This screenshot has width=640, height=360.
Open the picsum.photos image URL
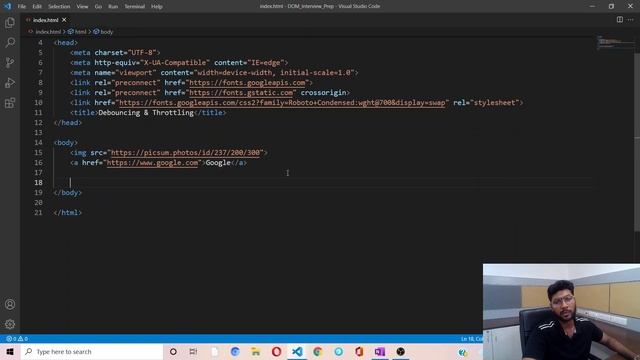(x=185, y=153)
